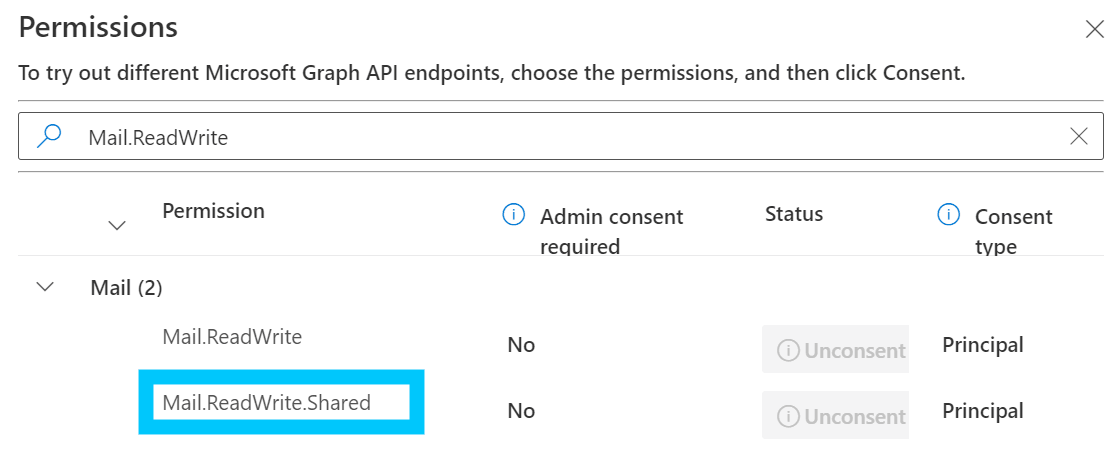Image resolution: width=1120 pixels, height=453 pixels.
Task: Click Principal consent type for Mail.ReadWrite
Action: coord(982,345)
